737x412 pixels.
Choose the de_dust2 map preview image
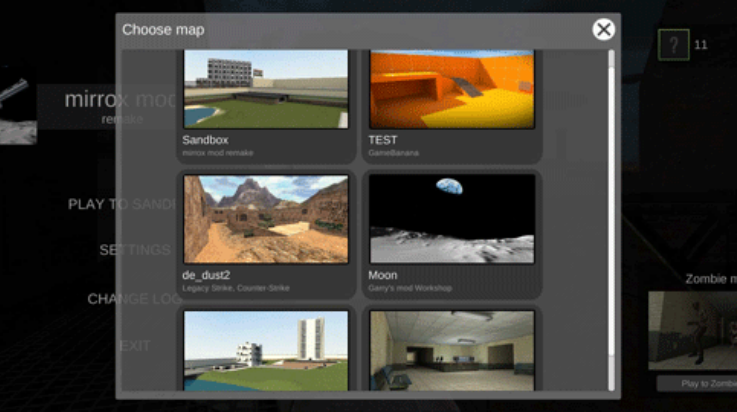(265, 219)
